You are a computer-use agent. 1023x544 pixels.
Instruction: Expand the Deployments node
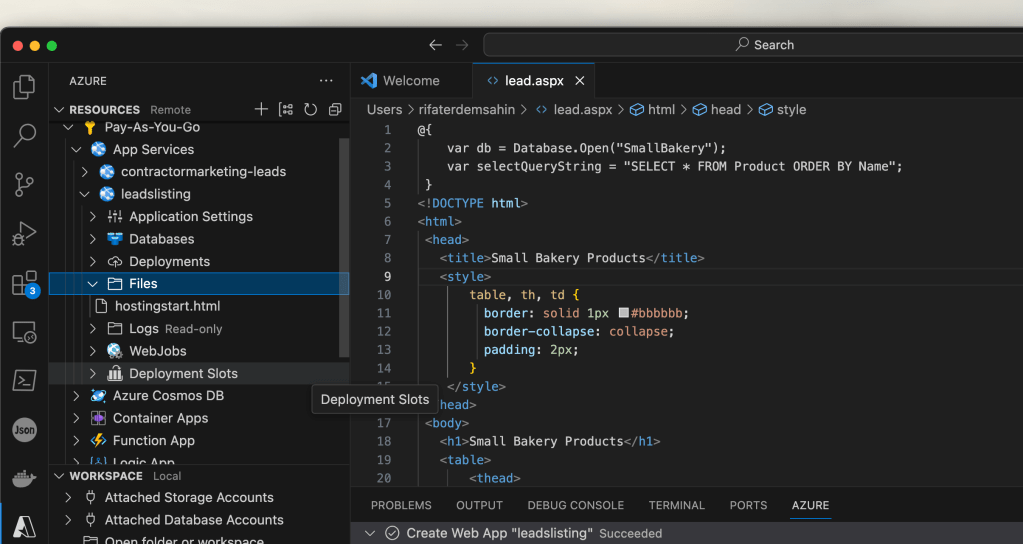pyautogui.click(x=93, y=261)
